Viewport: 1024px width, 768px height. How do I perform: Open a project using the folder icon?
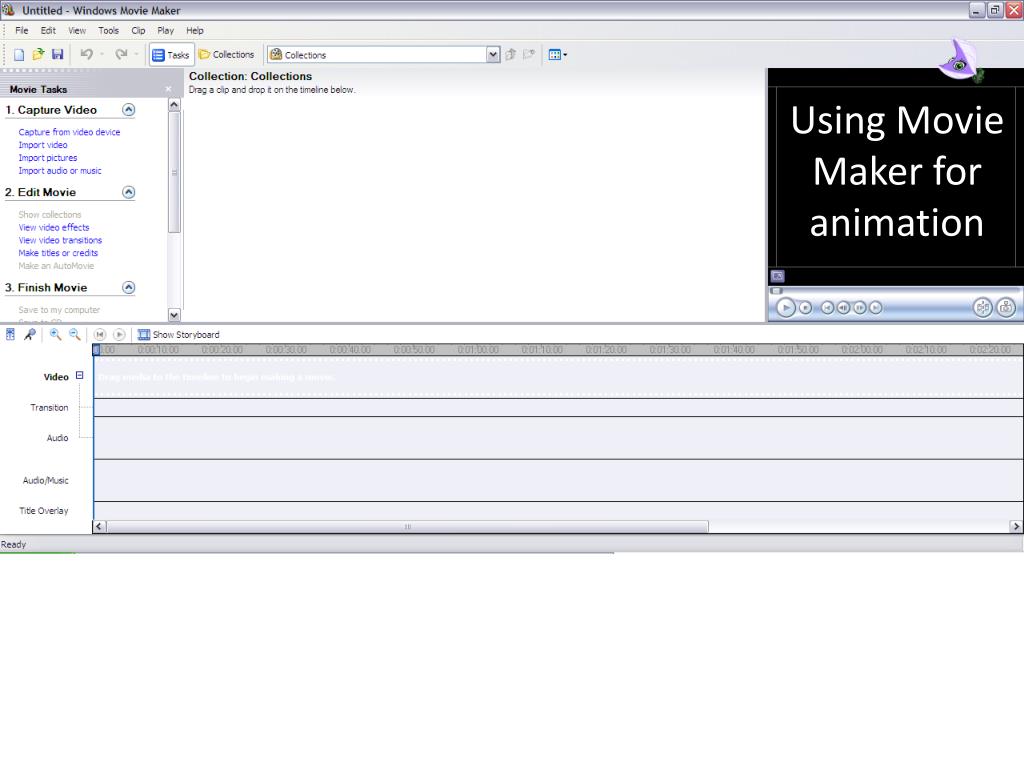(39, 55)
